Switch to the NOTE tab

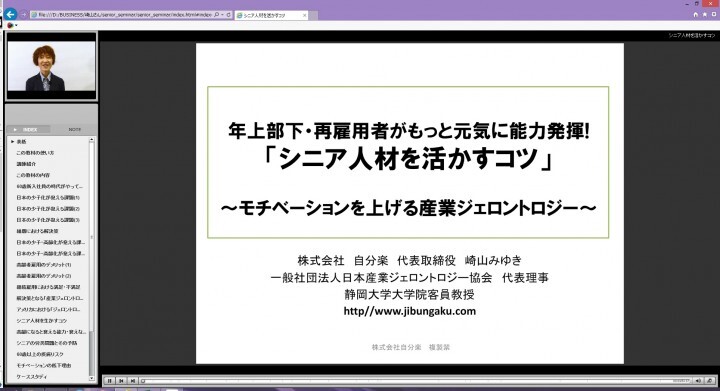[x=74, y=129]
